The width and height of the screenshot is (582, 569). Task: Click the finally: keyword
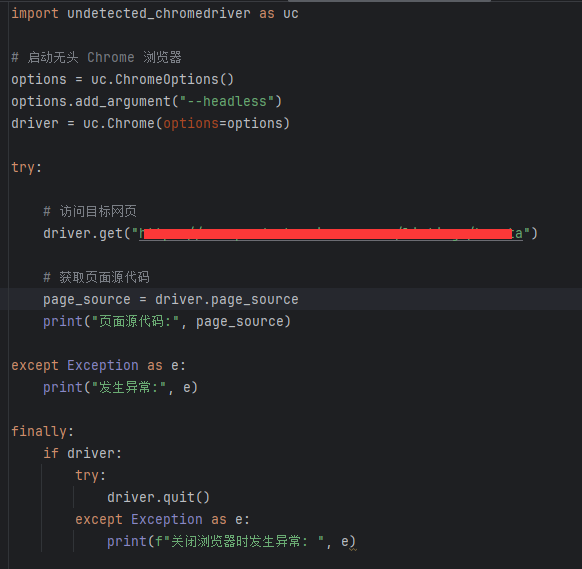coord(42,431)
